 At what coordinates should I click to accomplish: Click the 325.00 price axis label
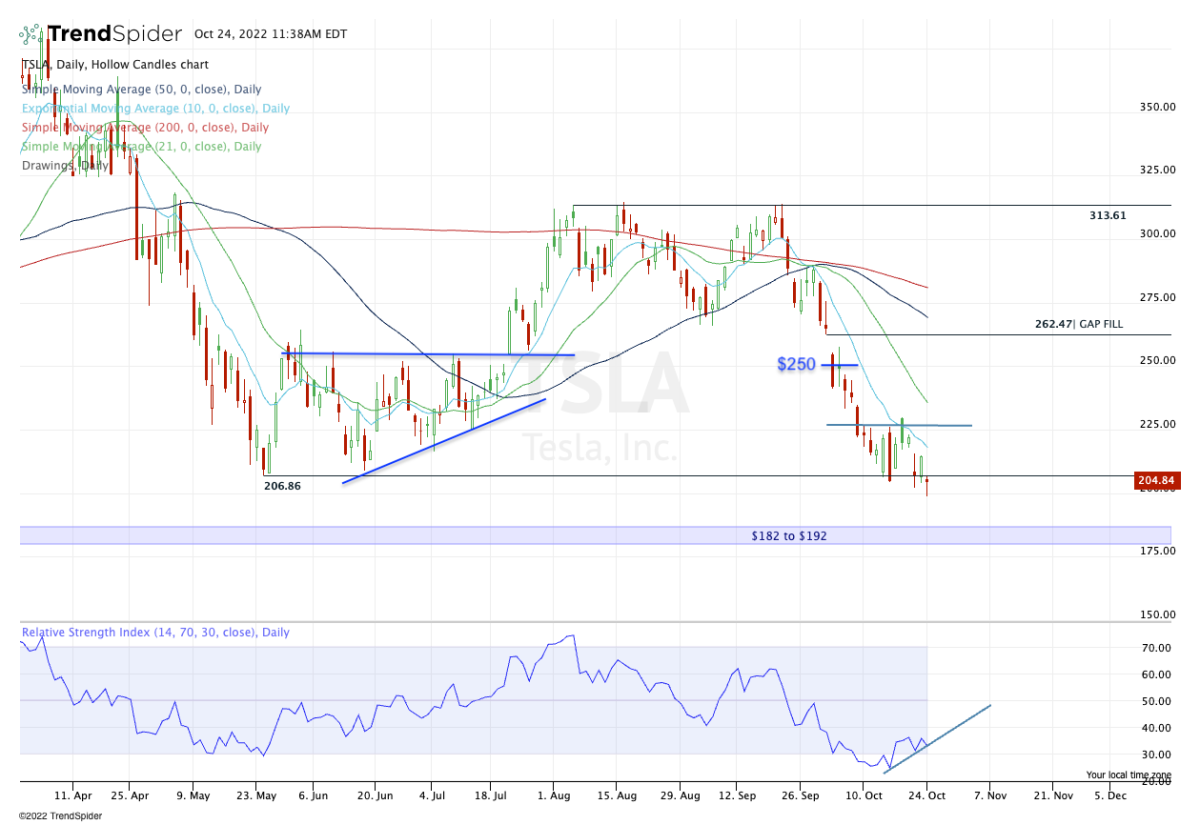1157,170
